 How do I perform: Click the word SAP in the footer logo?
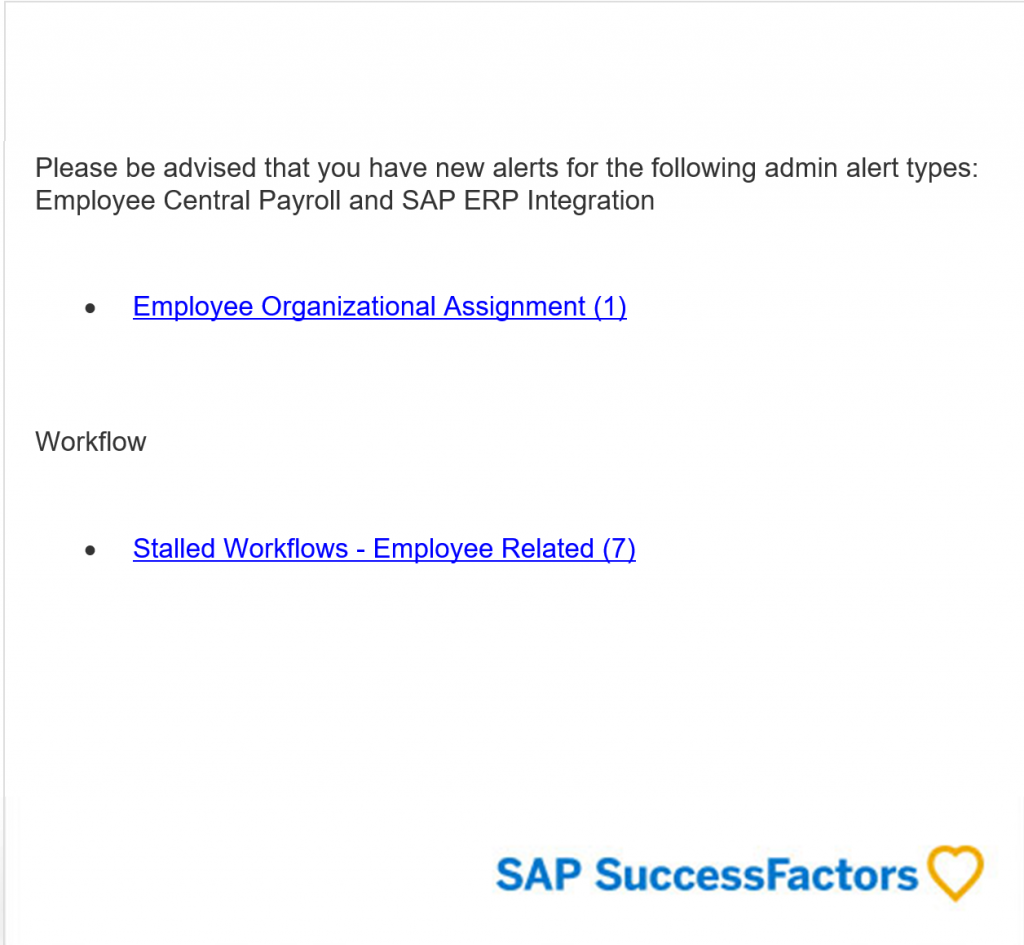pyautogui.click(x=538, y=874)
